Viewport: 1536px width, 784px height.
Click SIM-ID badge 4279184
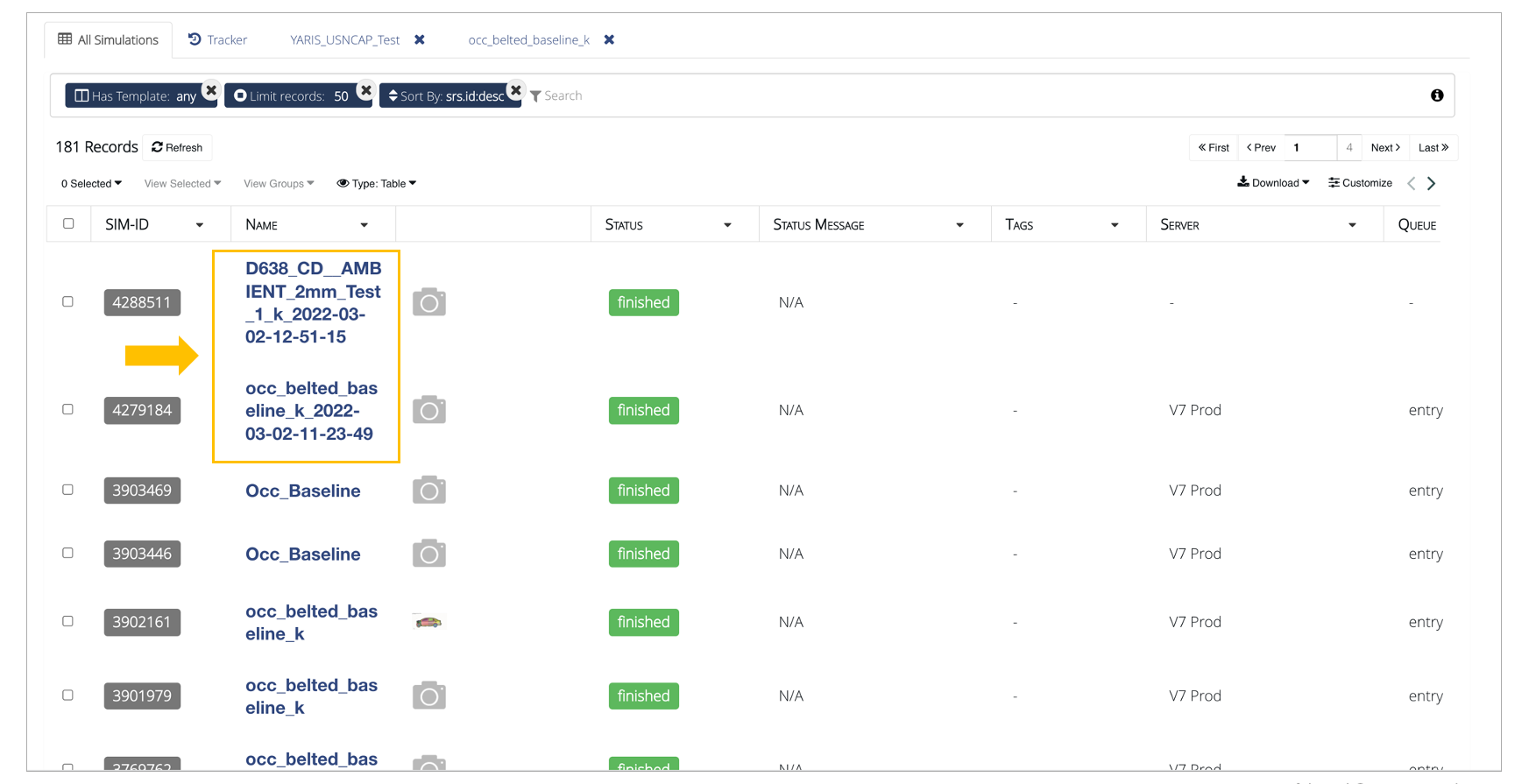(x=142, y=410)
